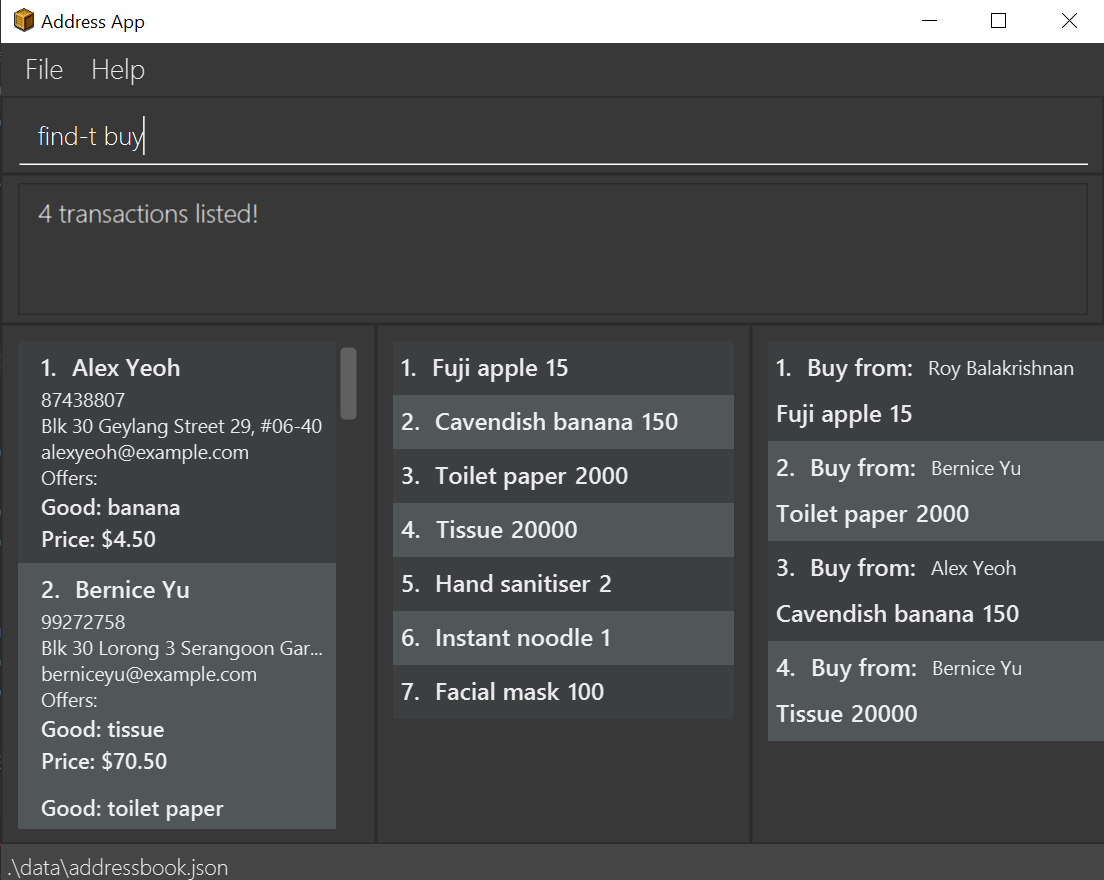Click 'Price: $4.50' line
Screen dimensions: 1104x880
[99, 539]
